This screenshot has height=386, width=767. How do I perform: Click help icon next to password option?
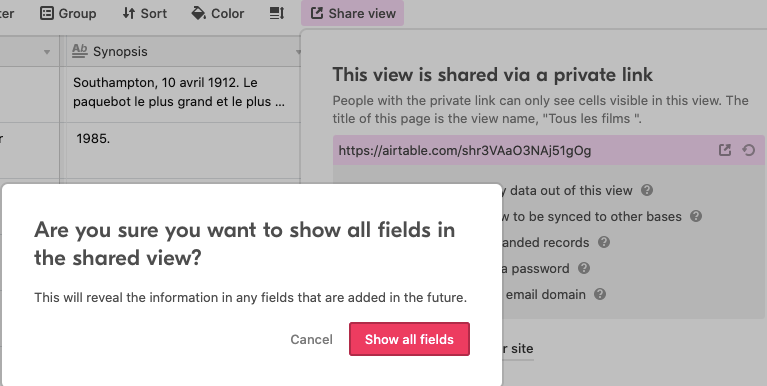pyautogui.click(x=584, y=268)
